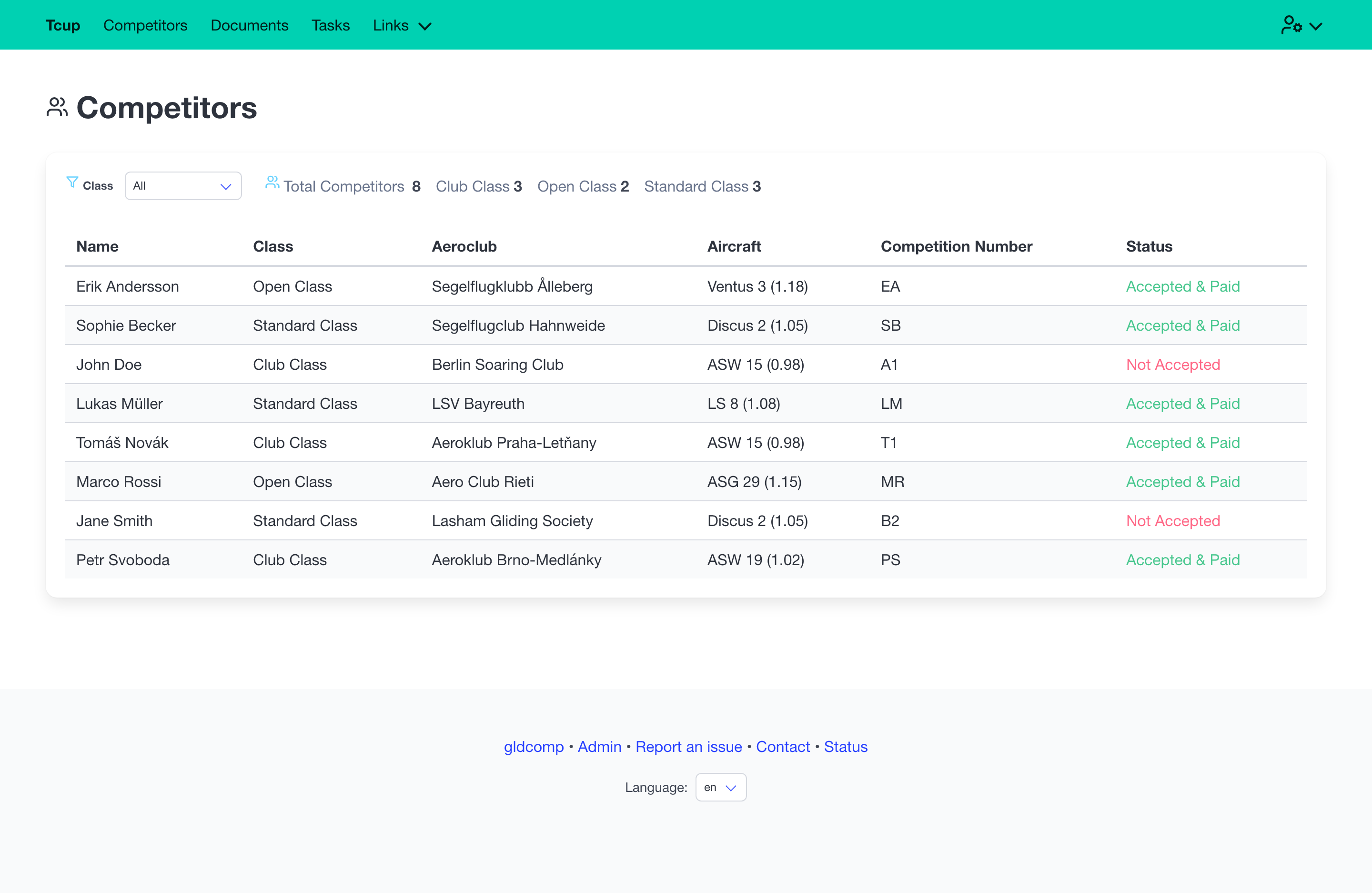Click the filter funnel icon next to Class

72,183
